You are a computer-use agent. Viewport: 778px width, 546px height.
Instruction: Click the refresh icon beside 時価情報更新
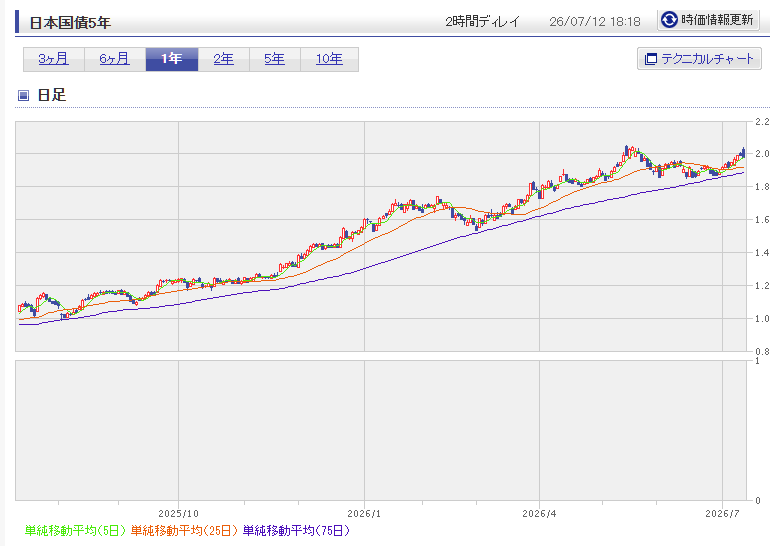point(669,20)
